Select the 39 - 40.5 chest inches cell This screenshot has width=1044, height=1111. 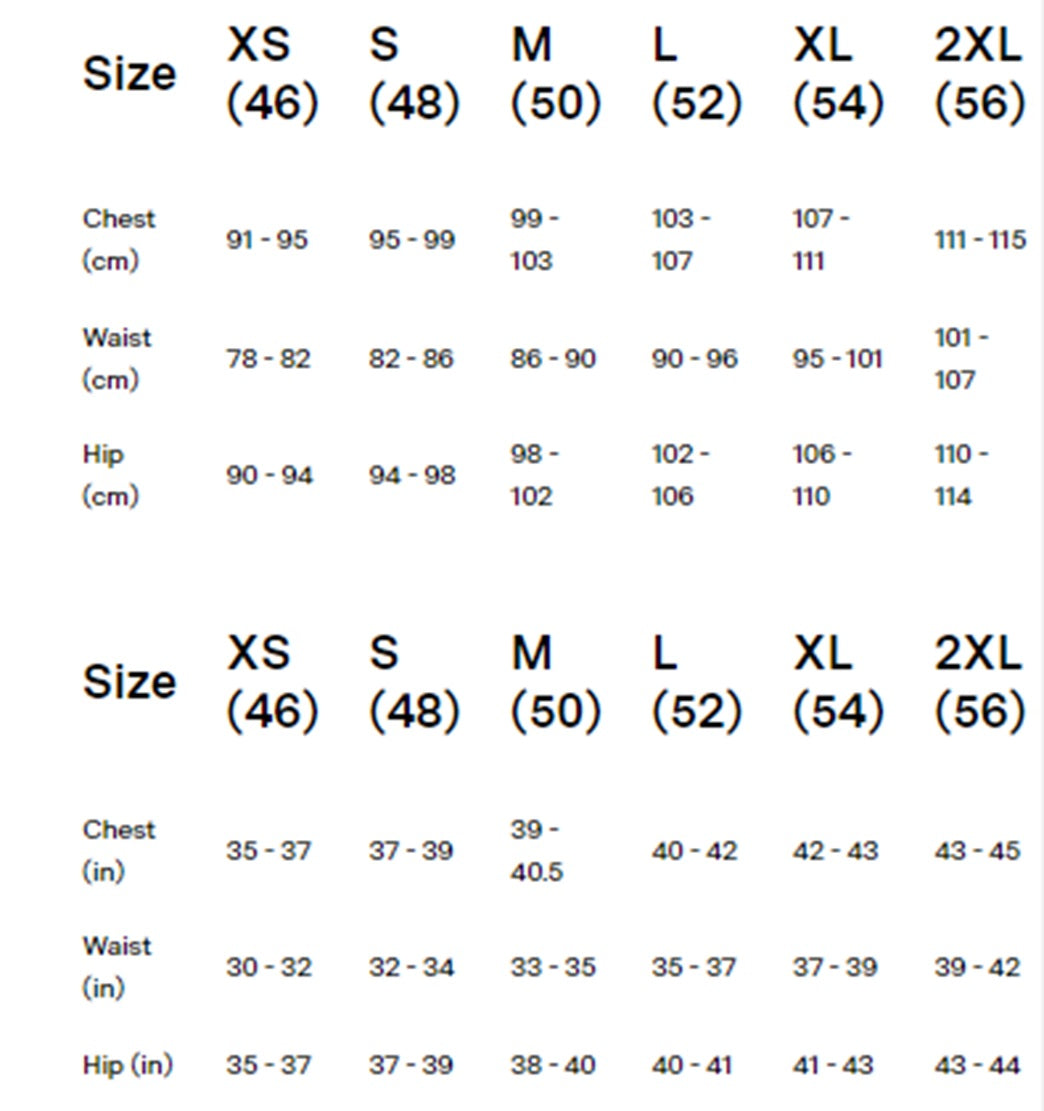[x=536, y=850]
